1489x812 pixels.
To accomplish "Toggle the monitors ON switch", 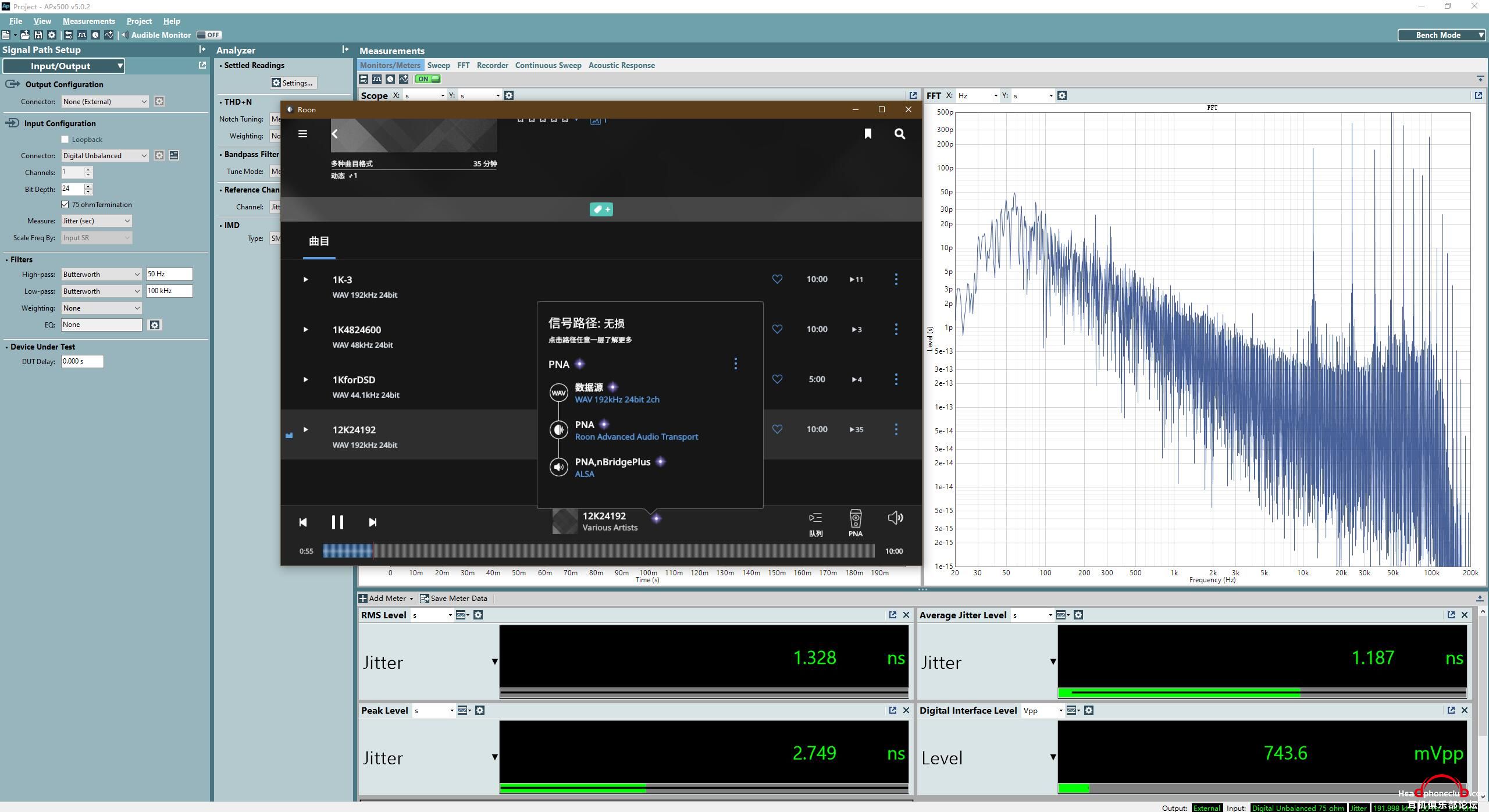I will (x=428, y=79).
